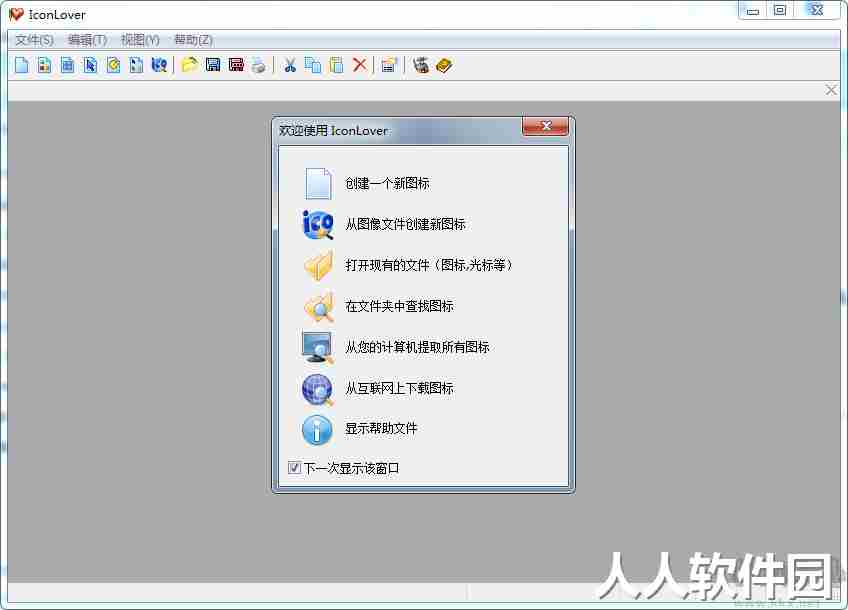The height and width of the screenshot is (610, 848).
Task: Open the 视图(Y) menu
Action: [x=140, y=39]
